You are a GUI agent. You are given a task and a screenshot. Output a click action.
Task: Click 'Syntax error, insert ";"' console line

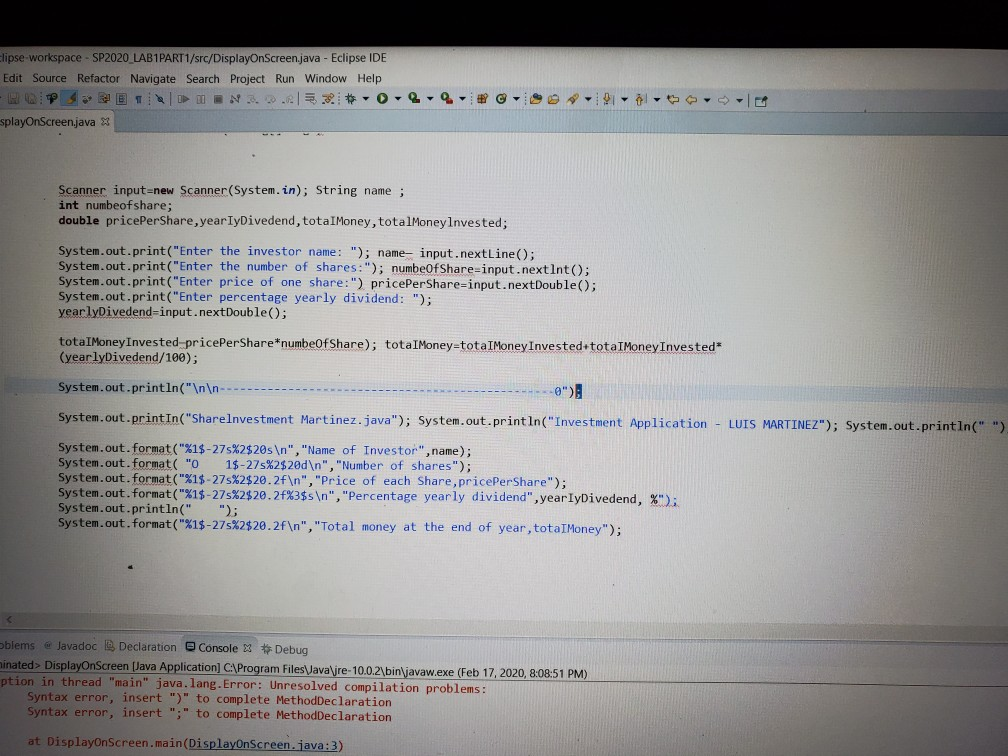(209, 714)
